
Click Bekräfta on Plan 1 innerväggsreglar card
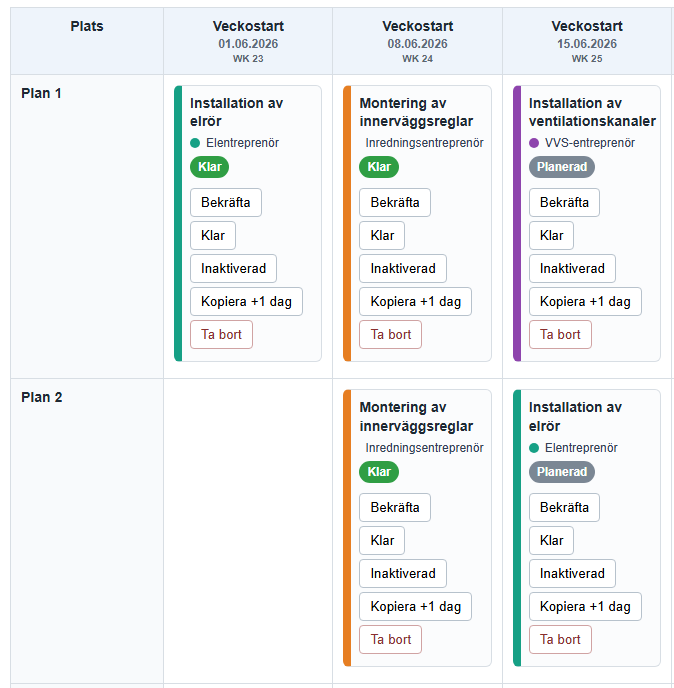point(395,202)
